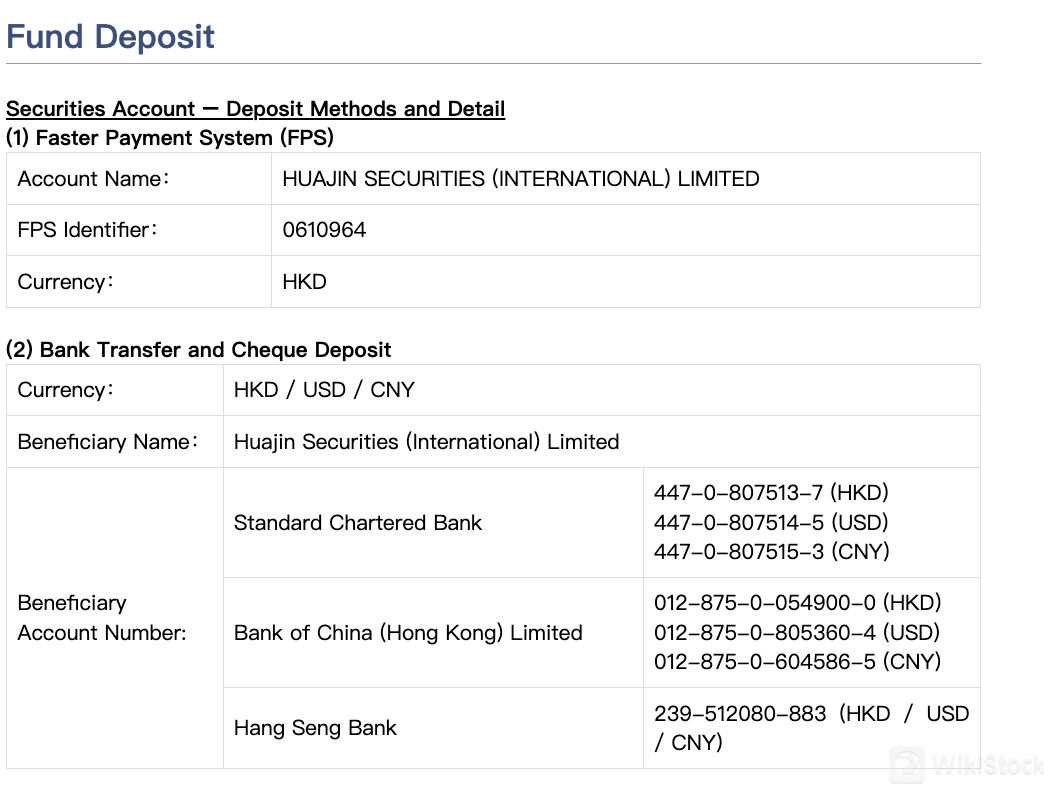Click the WikiStock watermark logo icon

(907, 765)
